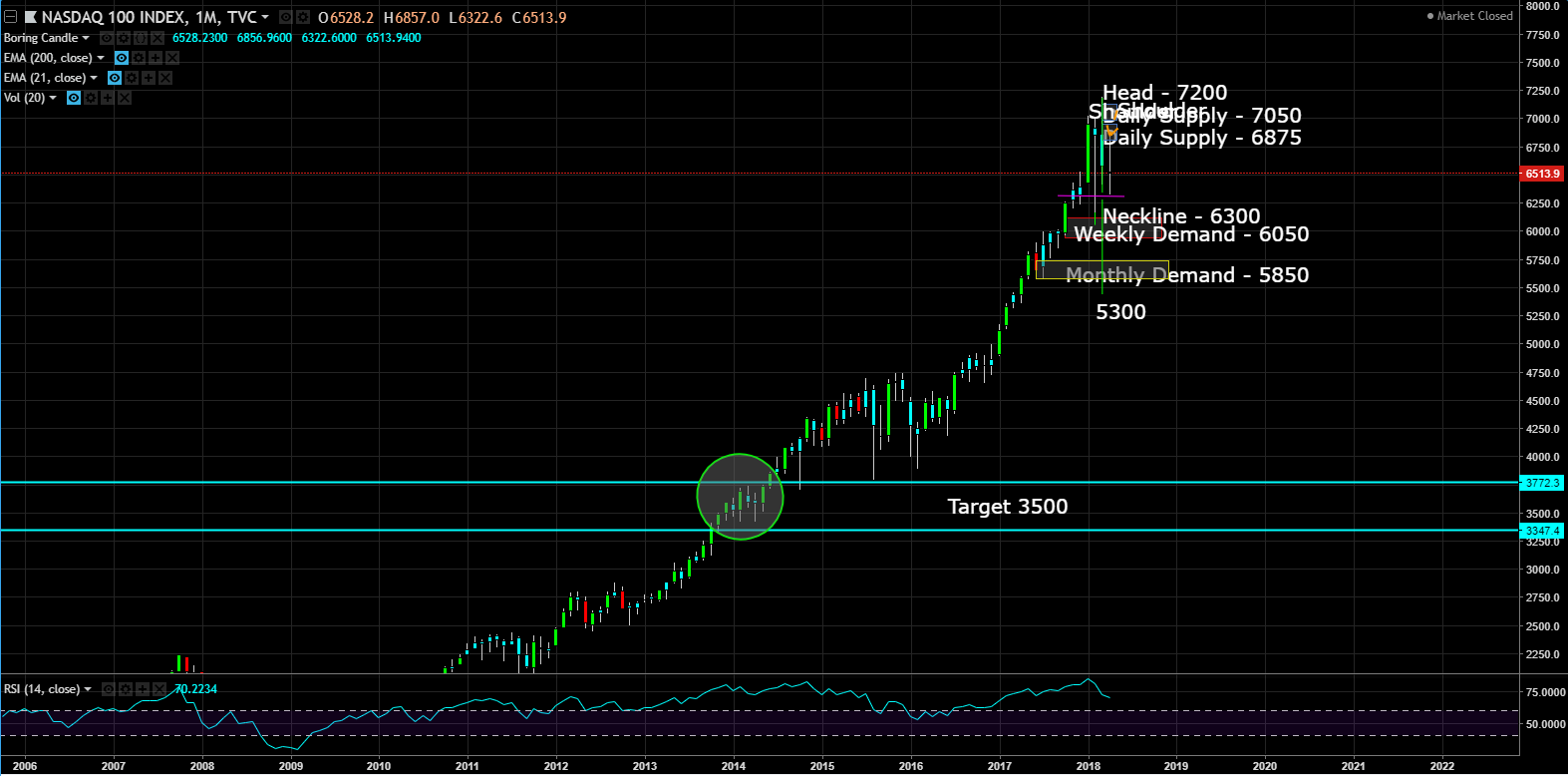Hide the EMA (200, close) indicator
Viewport: 1568px width, 776px height.
[122, 58]
